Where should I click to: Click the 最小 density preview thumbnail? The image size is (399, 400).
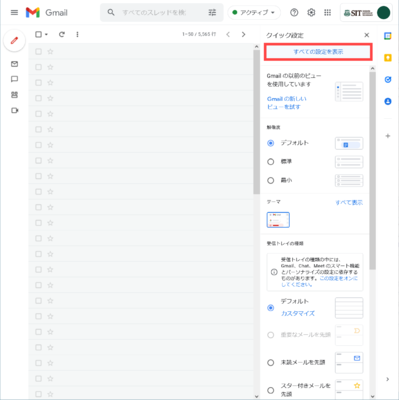tap(349, 181)
